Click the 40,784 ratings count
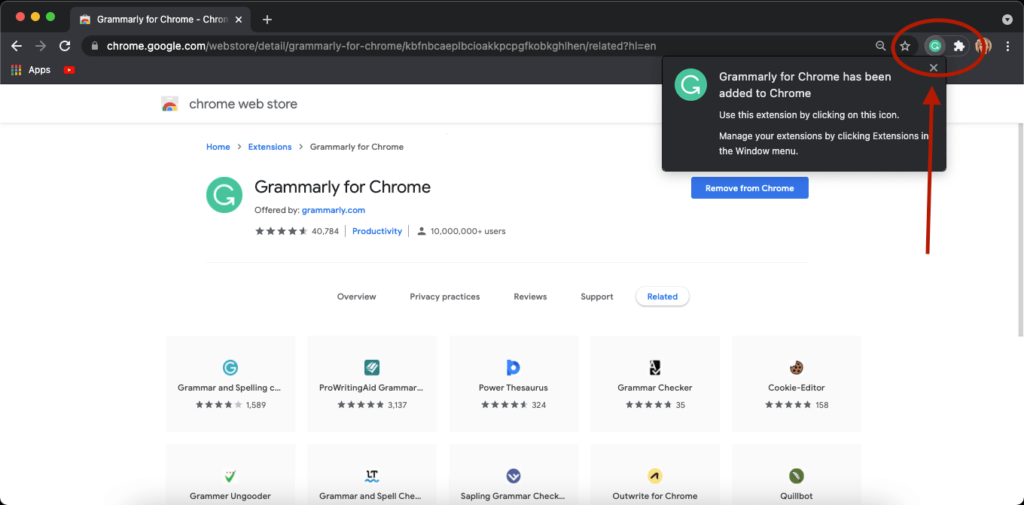The height and width of the screenshot is (505, 1024). coord(325,231)
